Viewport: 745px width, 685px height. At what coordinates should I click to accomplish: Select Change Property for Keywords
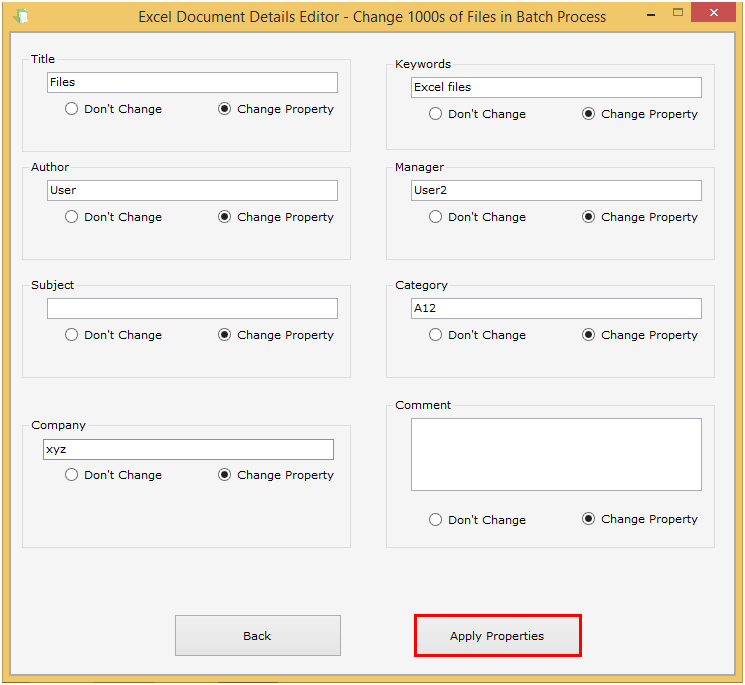(x=640, y=114)
